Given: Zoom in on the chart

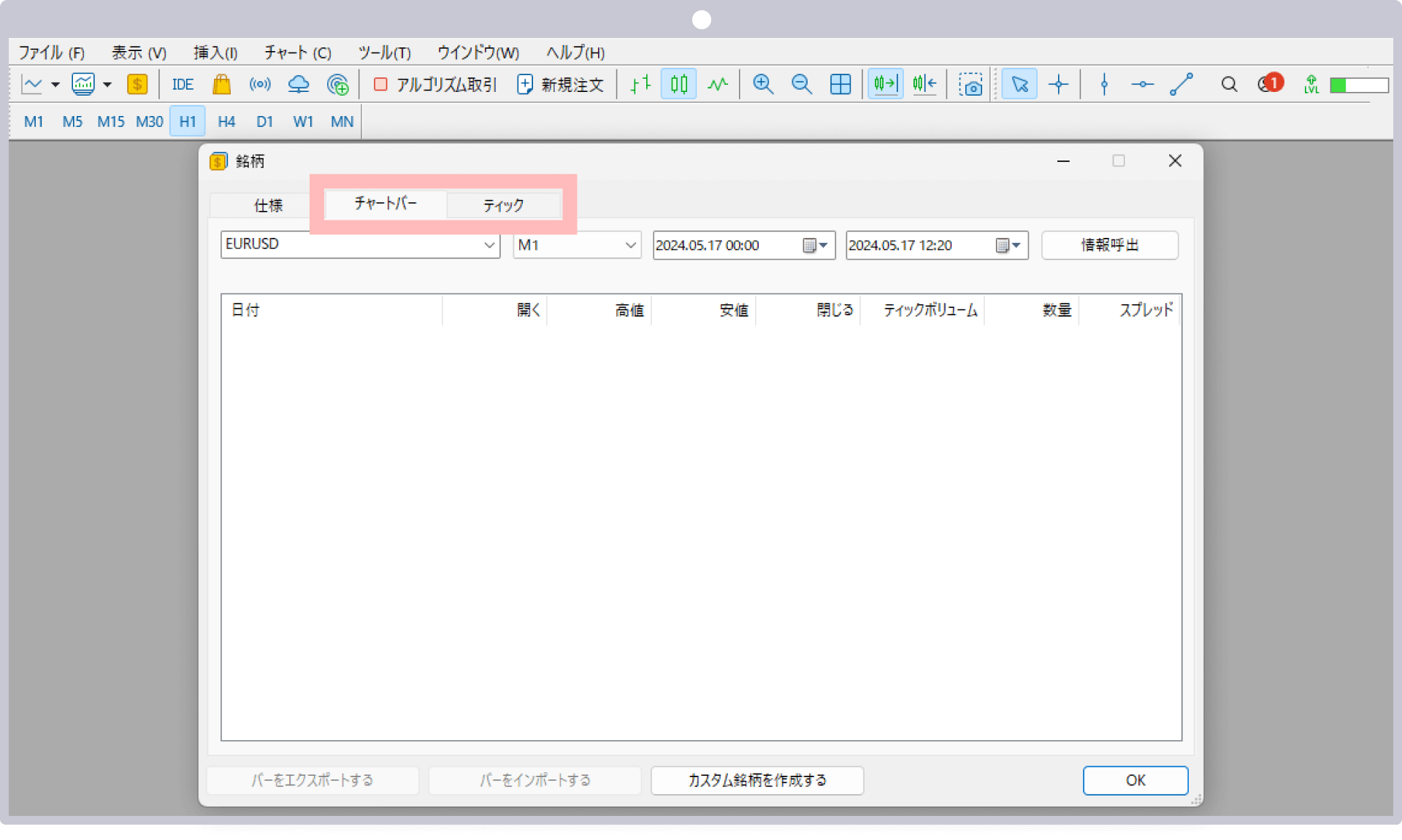Looking at the screenshot, I should (763, 85).
